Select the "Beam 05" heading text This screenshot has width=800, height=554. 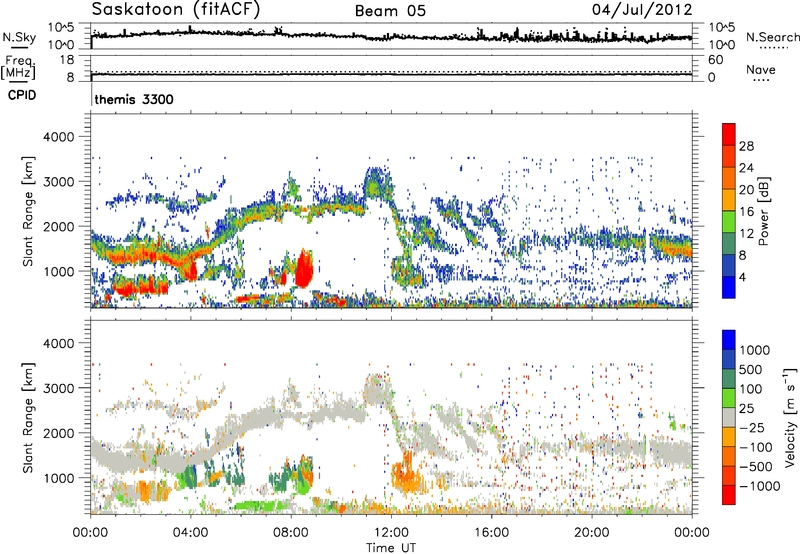coord(390,11)
